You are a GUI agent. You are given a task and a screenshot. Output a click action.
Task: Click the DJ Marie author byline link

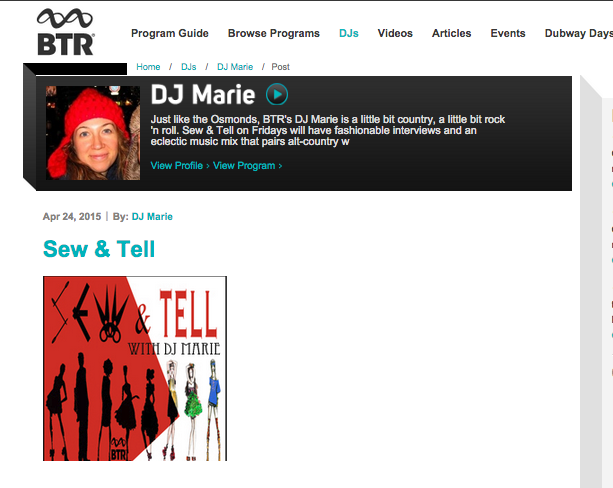pyautogui.click(x=152, y=217)
